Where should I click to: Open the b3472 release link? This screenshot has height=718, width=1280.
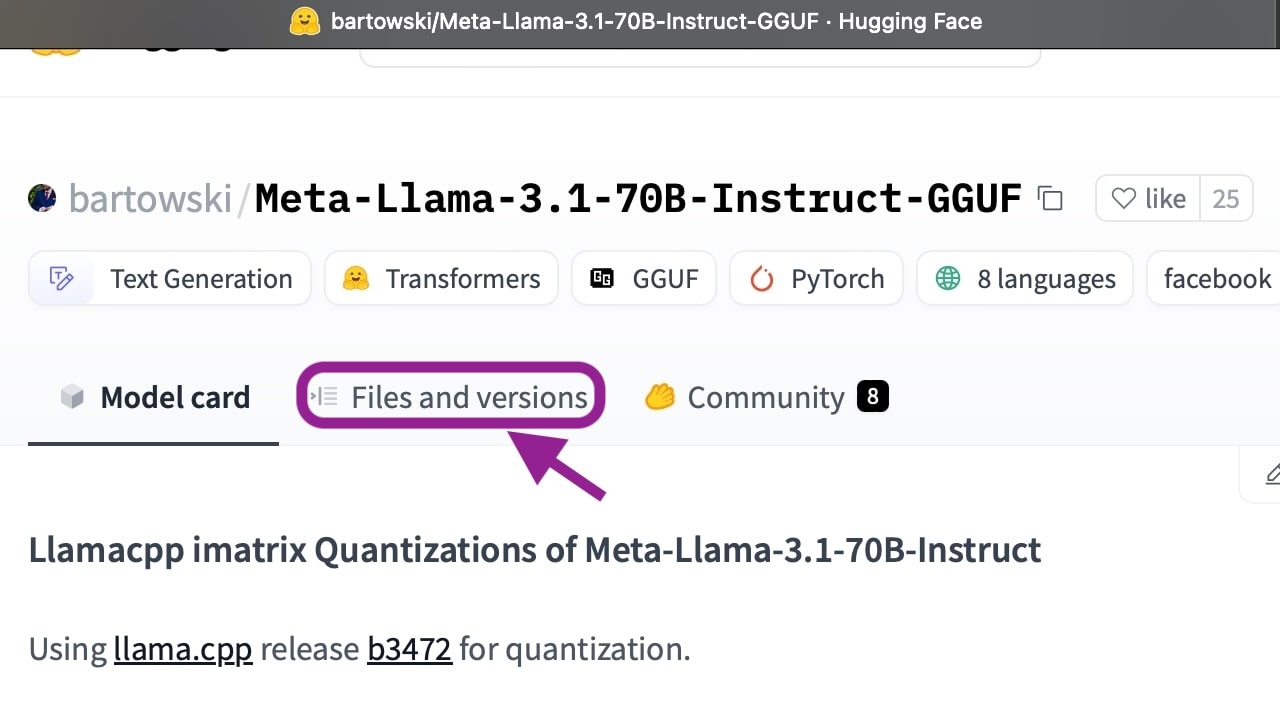point(409,650)
